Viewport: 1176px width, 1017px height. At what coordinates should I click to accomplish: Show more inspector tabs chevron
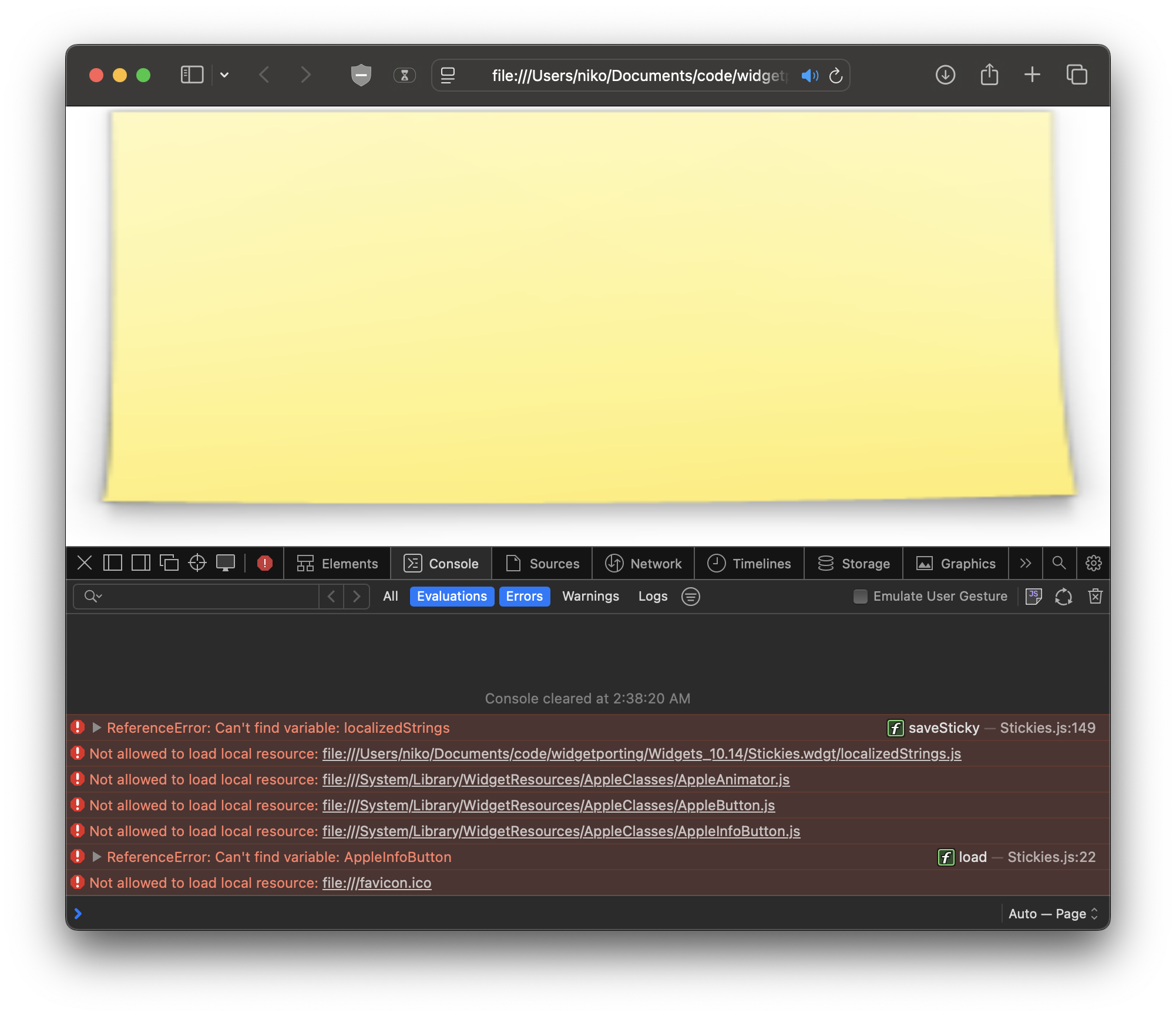pos(1026,564)
